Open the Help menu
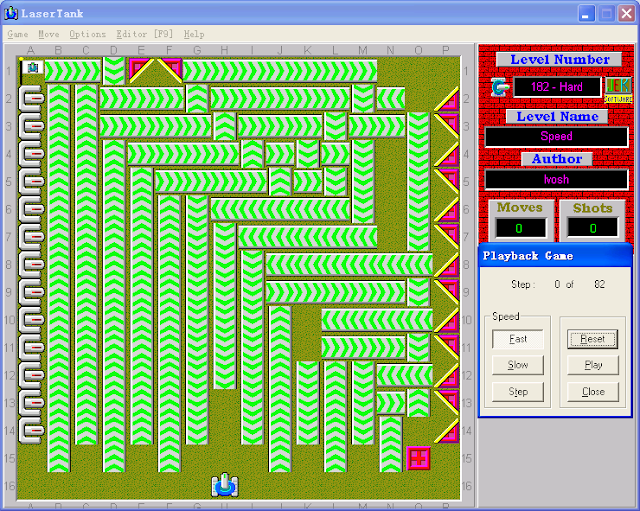The image size is (640, 511). 194,34
